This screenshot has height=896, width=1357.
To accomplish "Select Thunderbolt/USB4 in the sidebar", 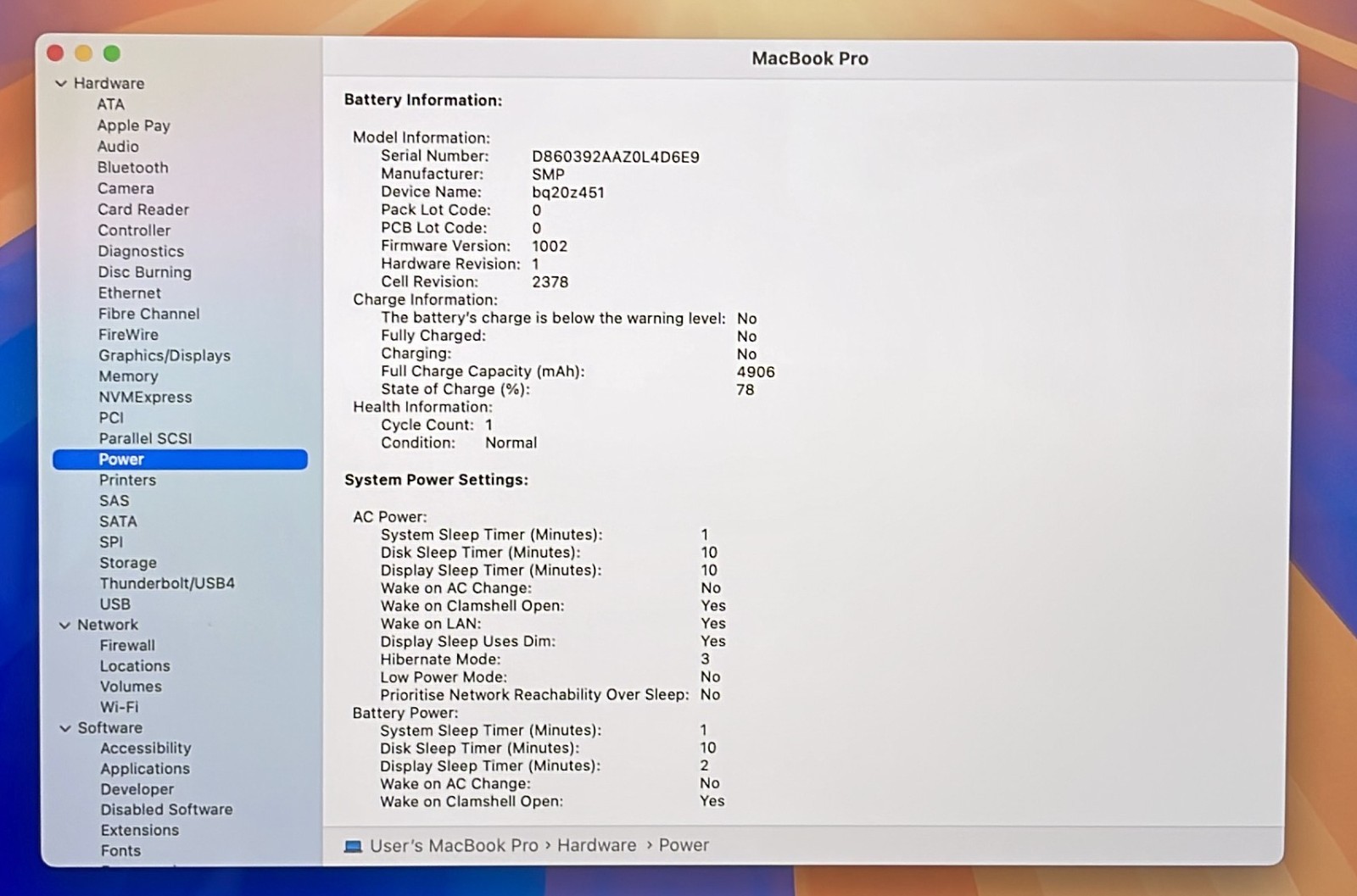I will (x=167, y=583).
